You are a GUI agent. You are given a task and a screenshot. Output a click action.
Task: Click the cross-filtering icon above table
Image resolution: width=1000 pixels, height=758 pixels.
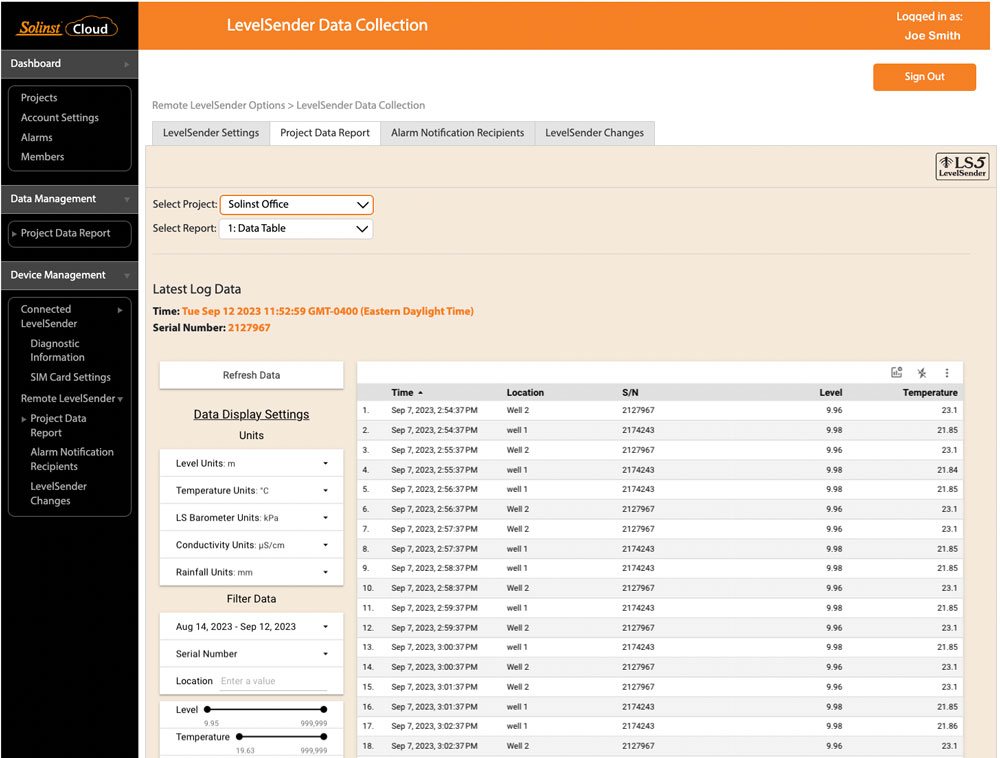point(922,373)
